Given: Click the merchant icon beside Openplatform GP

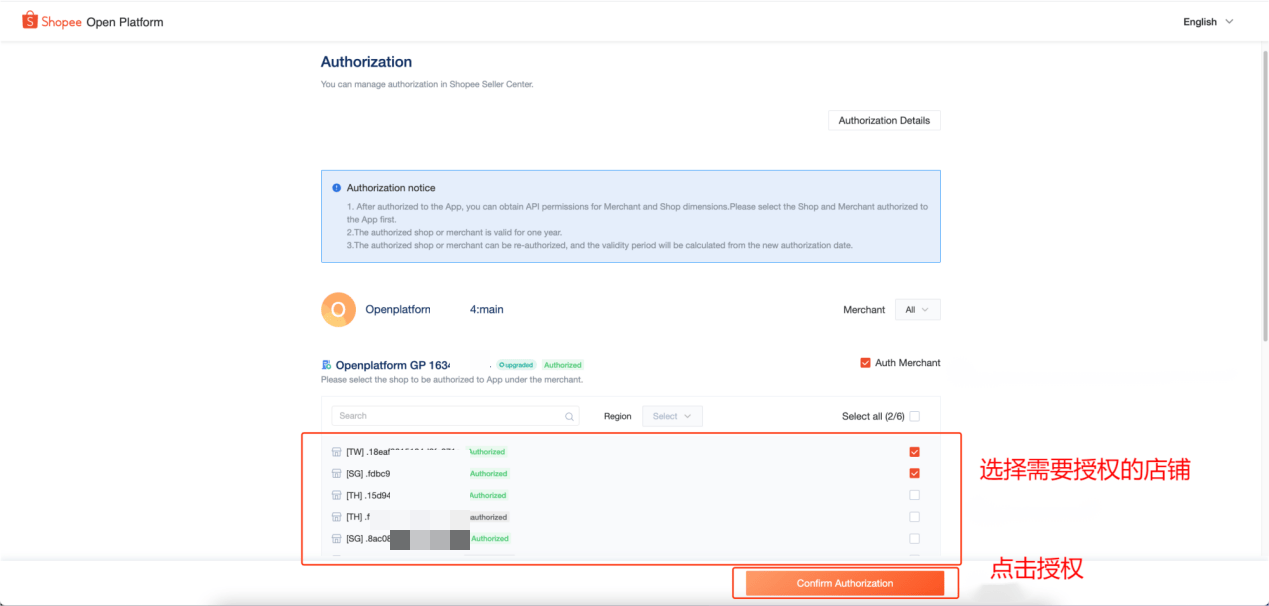Looking at the screenshot, I should tap(327, 365).
